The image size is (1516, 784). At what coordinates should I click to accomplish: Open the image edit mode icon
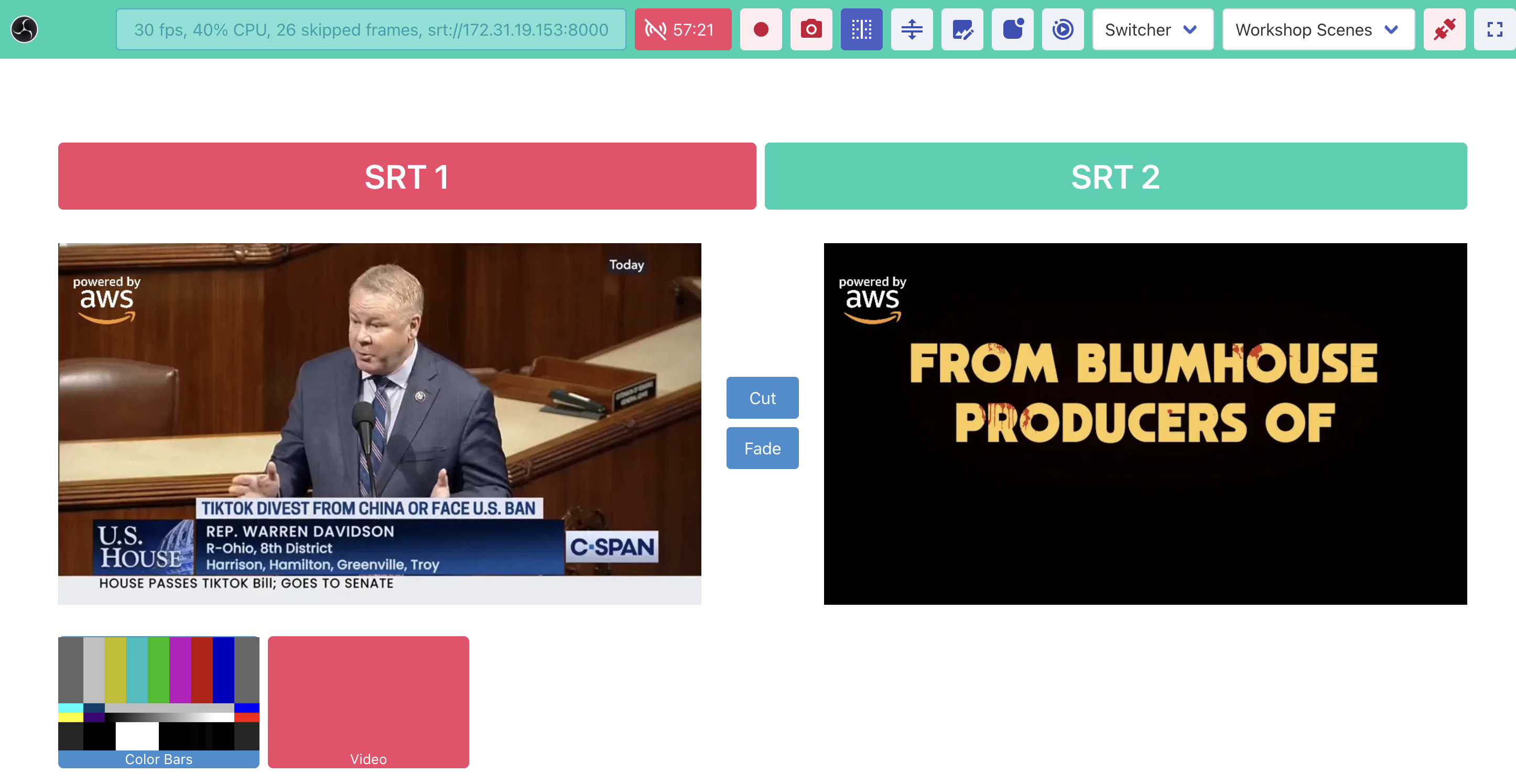[961, 29]
